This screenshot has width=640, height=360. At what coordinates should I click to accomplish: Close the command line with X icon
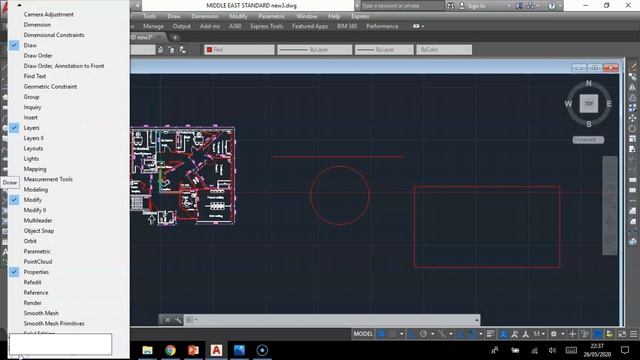click(167, 320)
